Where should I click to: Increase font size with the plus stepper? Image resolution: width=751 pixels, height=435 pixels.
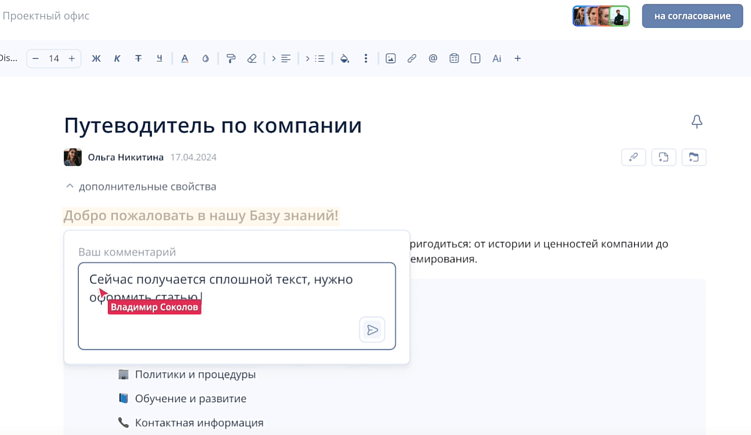tap(72, 58)
